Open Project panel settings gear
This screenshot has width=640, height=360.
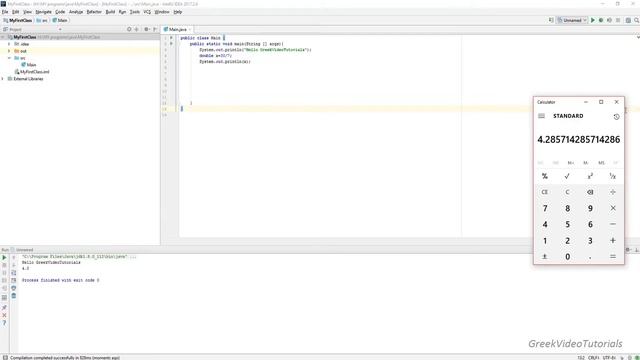(x=146, y=29)
